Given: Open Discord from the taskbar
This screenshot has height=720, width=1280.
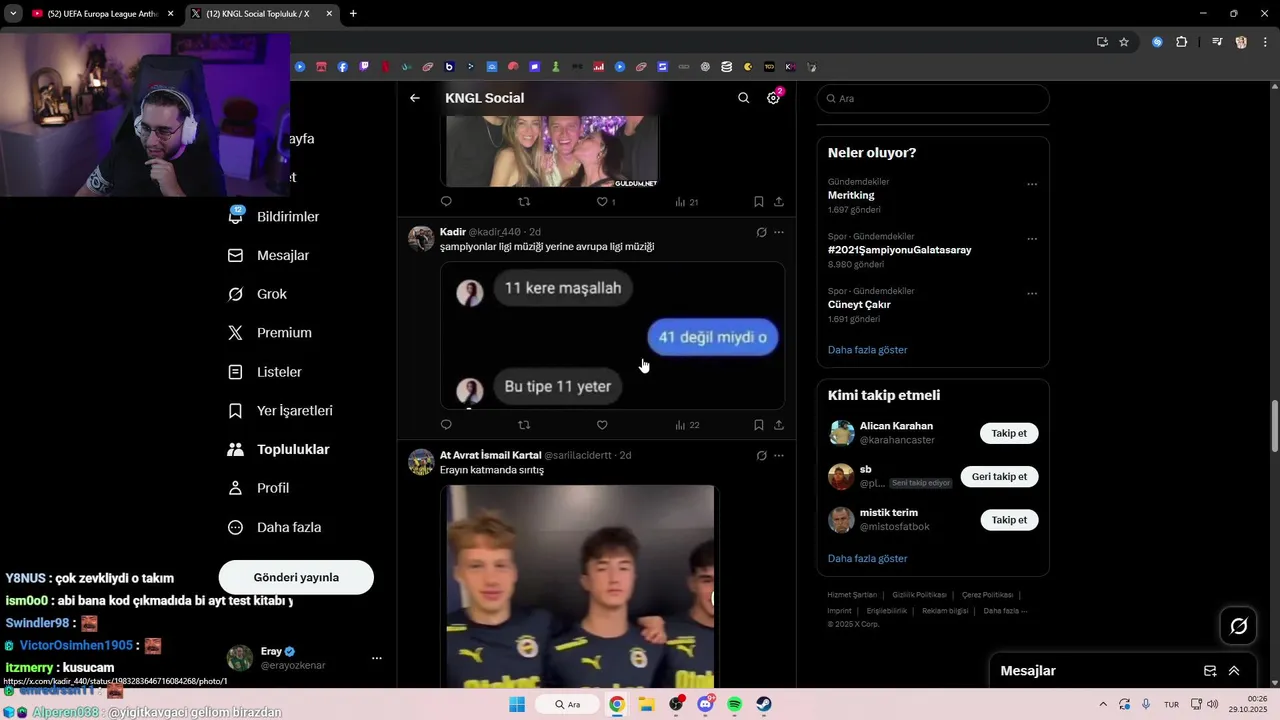Looking at the screenshot, I should pos(706,704).
